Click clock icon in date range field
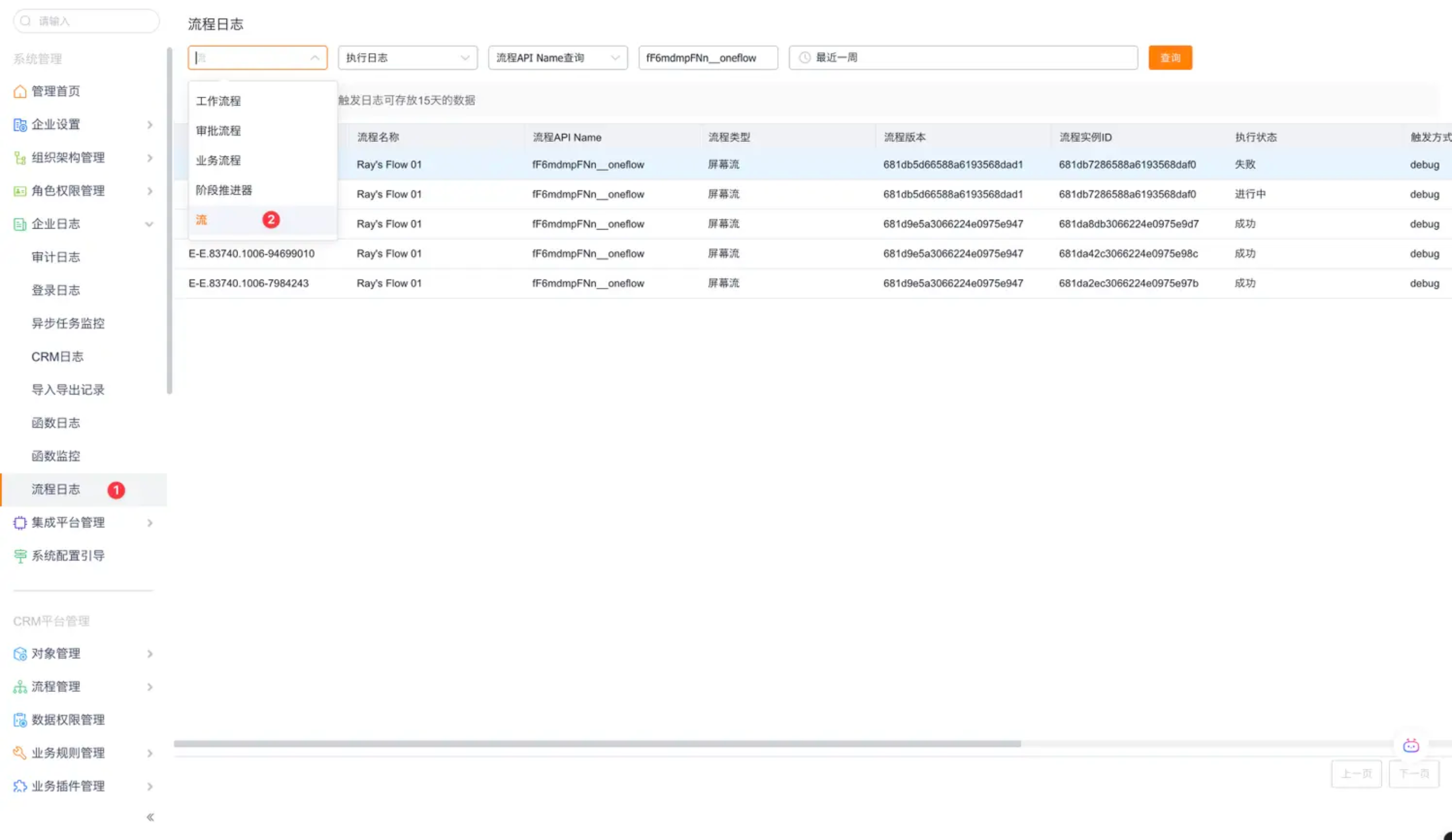 point(804,58)
